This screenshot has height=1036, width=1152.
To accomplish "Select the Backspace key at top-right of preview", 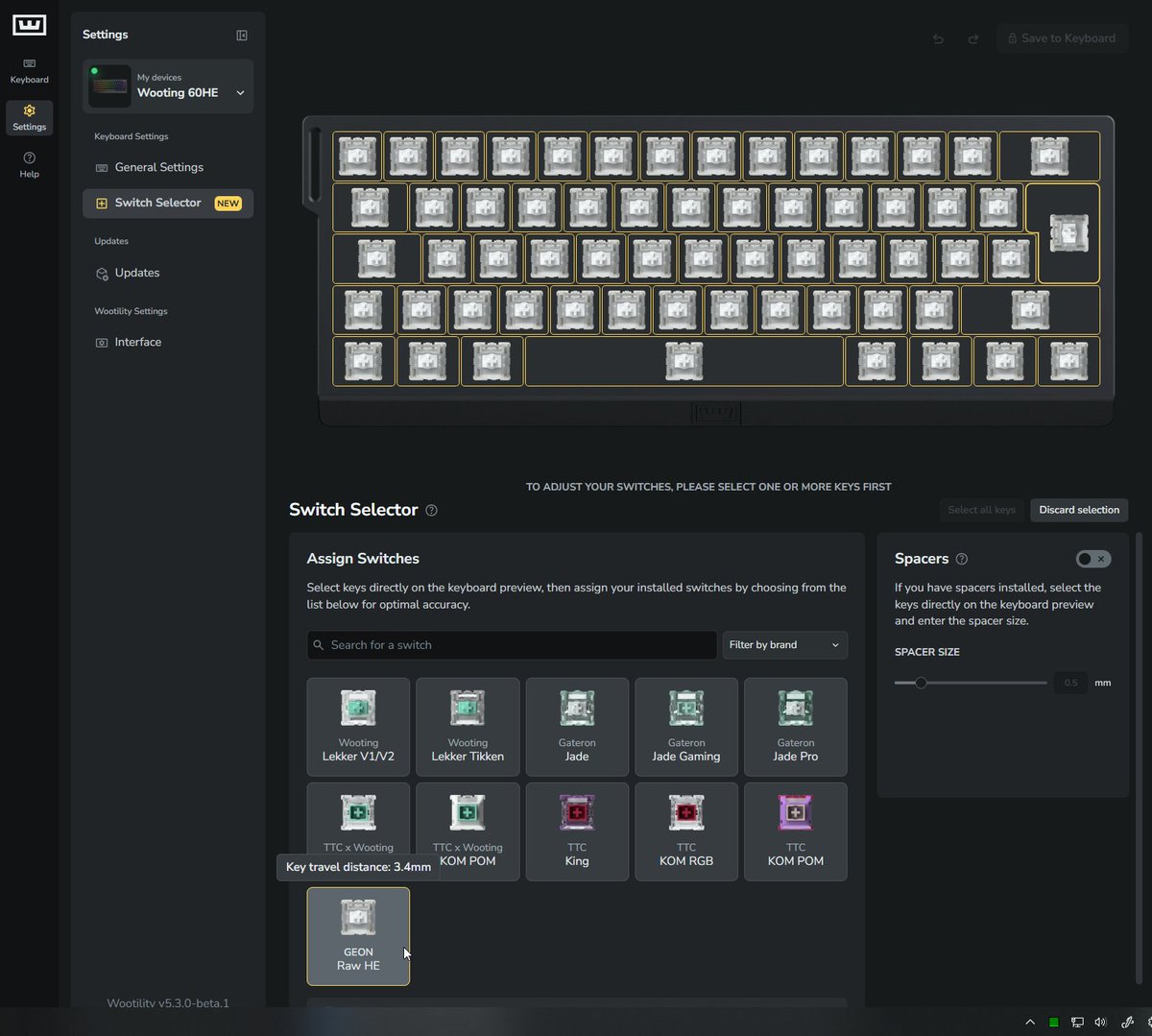I will click(x=1049, y=156).
